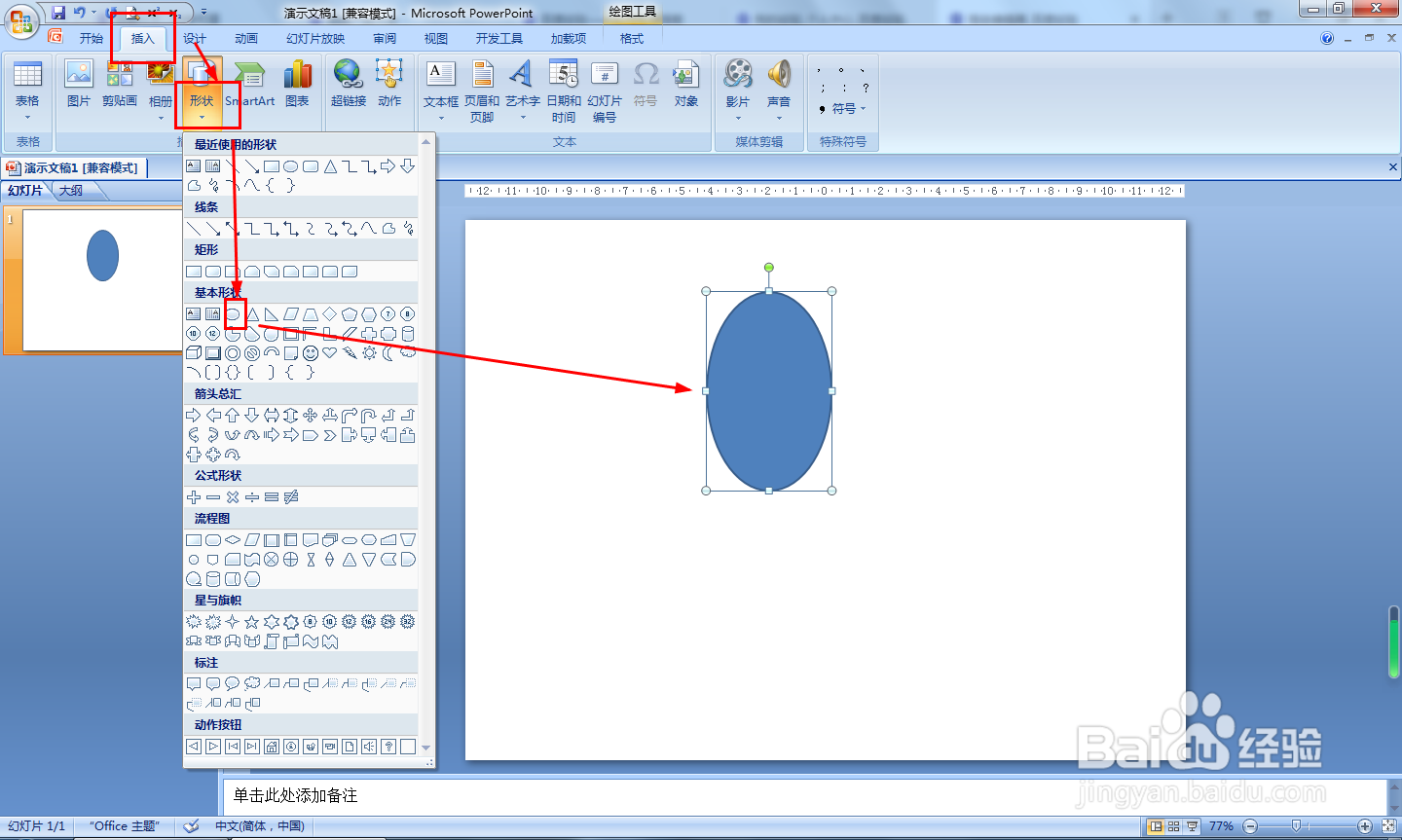Choose the cube shape

pos(194,353)
